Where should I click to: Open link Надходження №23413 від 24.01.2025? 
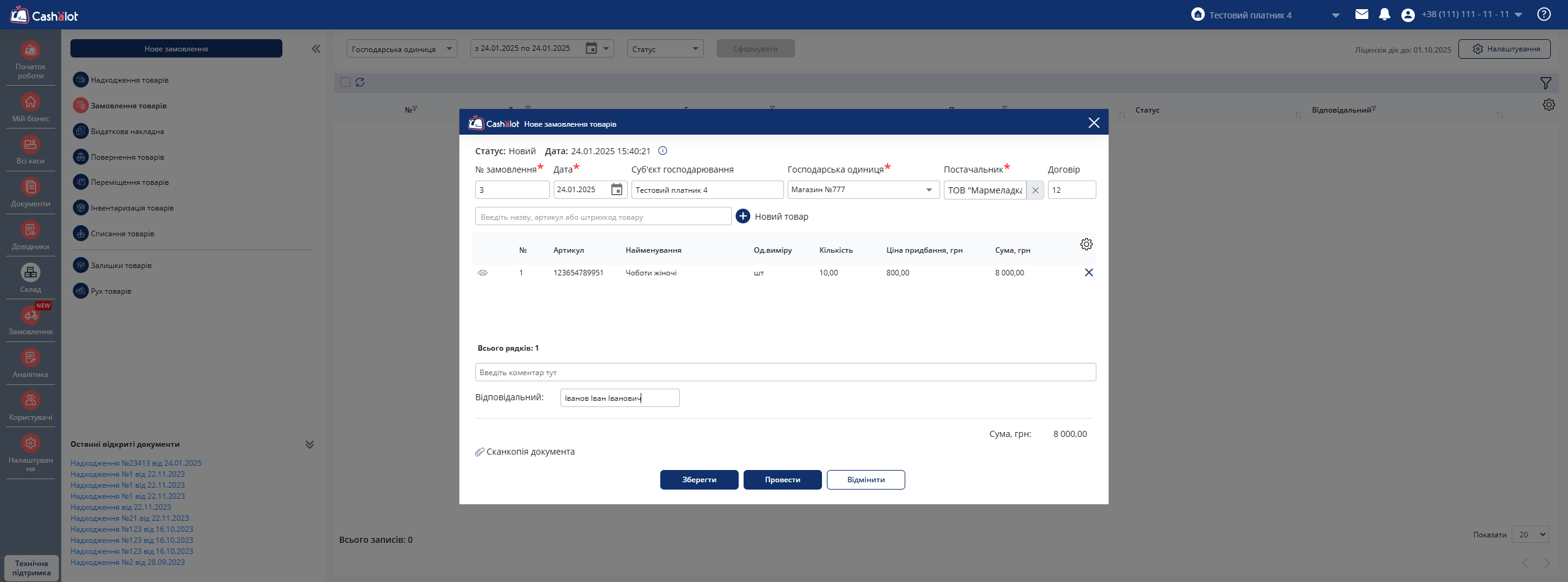coord(136,463)
